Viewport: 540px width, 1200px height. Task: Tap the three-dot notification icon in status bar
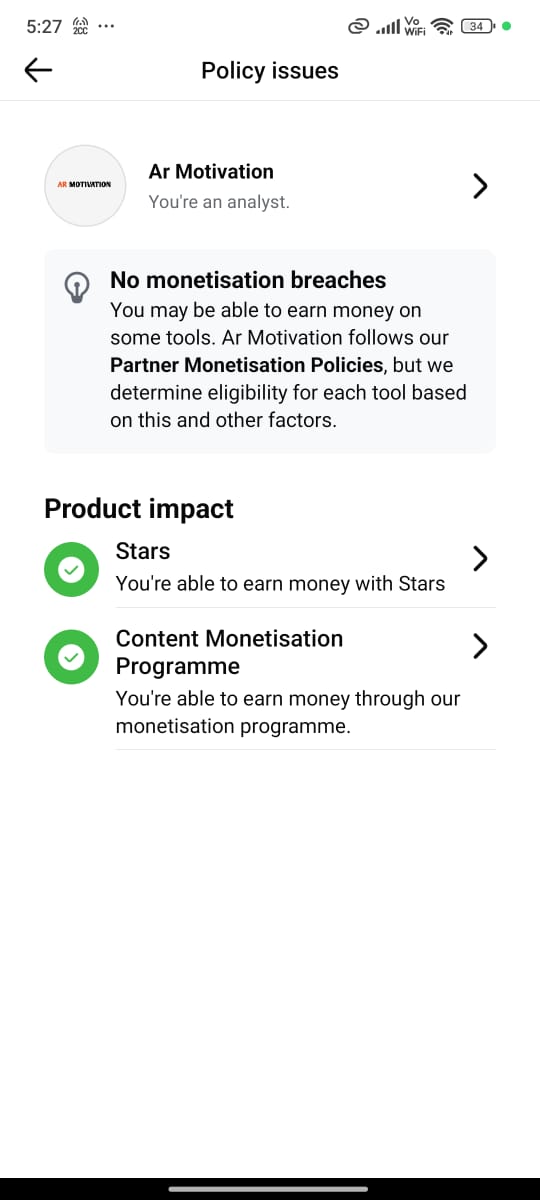click(107, 26)
